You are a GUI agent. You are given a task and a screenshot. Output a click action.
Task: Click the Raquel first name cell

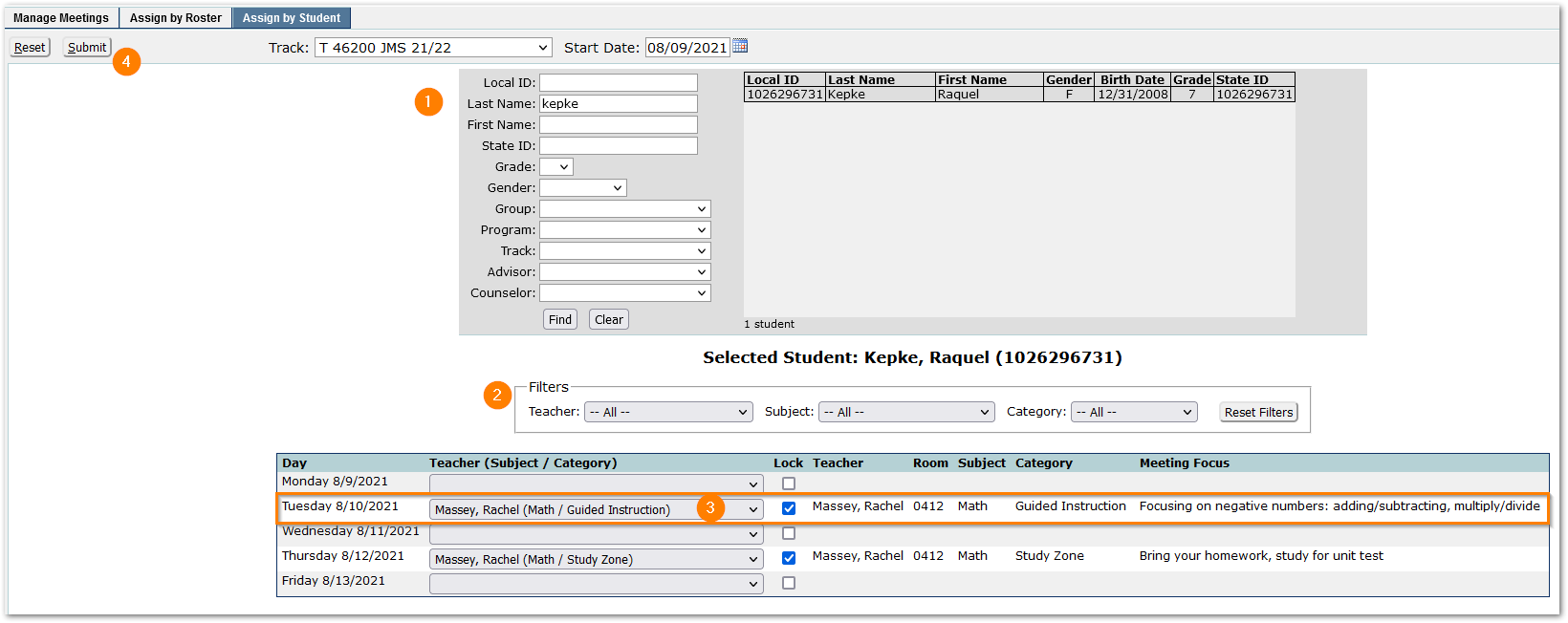coord(990,95)
